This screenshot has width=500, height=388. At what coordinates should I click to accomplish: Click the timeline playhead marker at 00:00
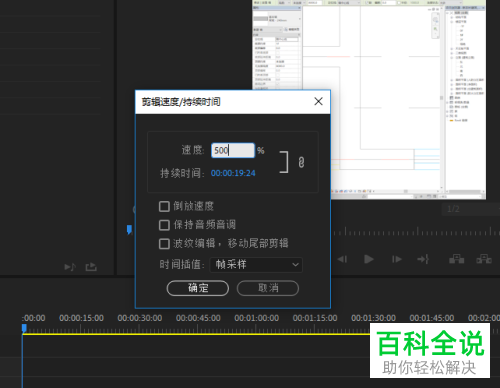click(24, 328)
